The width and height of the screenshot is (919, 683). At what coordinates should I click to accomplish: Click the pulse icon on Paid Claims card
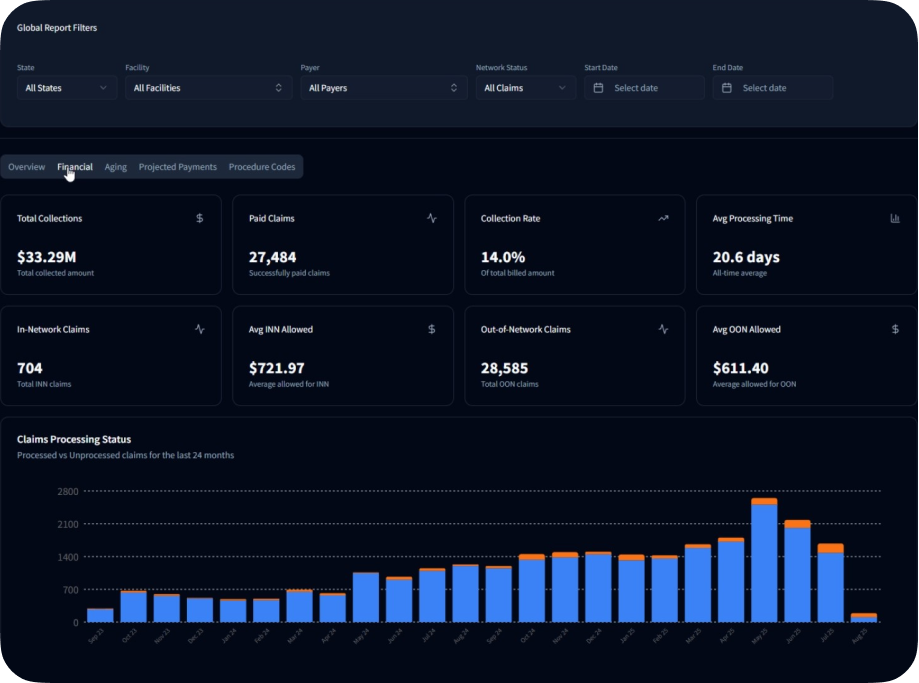pyautogui.click(x=432, y=216)
